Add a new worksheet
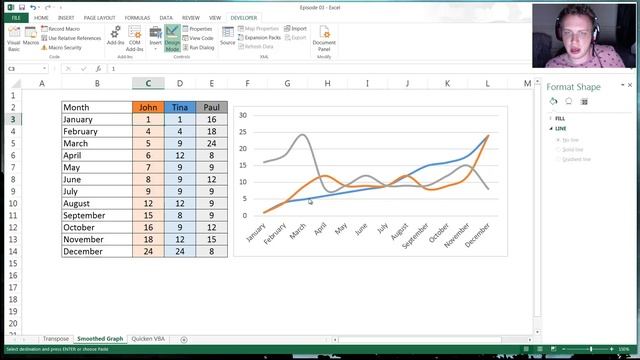 (x=184, y=340)
